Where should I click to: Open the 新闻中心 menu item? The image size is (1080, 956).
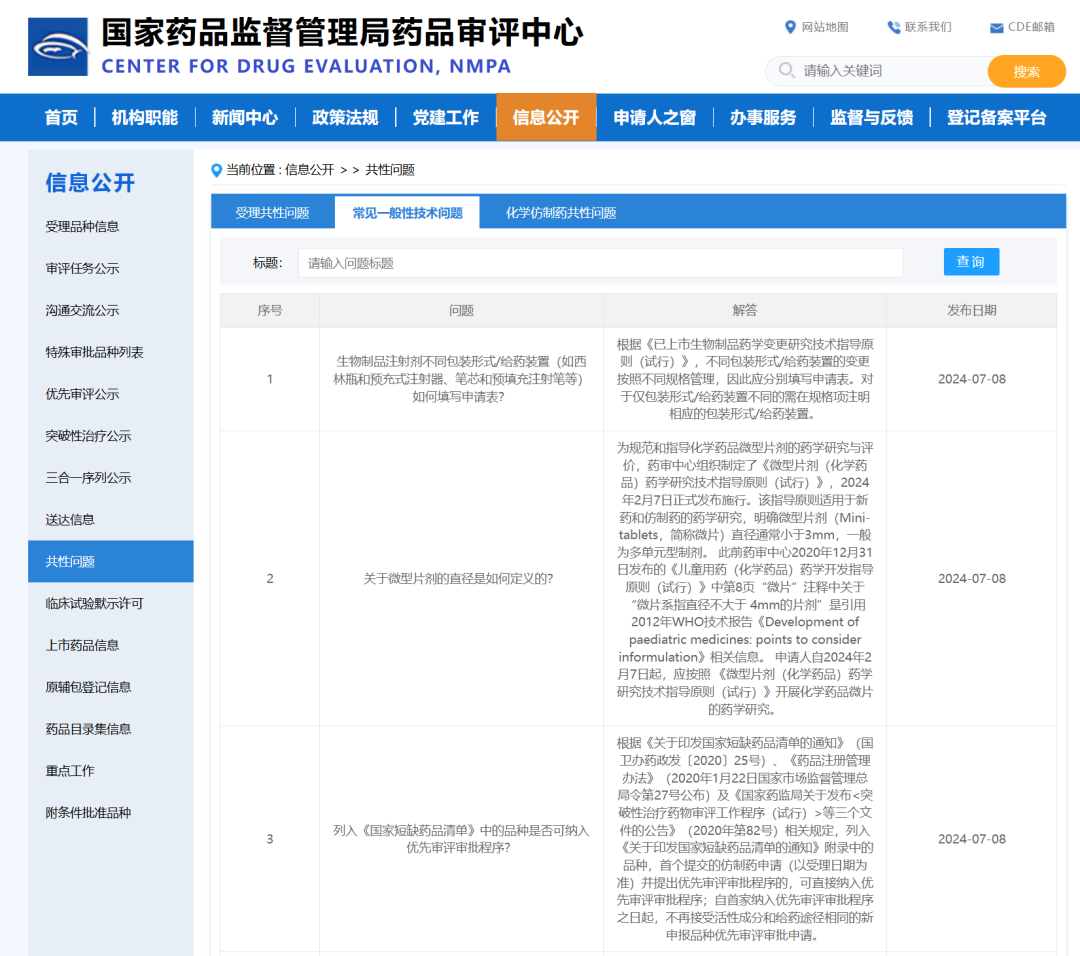pos(245,117)
